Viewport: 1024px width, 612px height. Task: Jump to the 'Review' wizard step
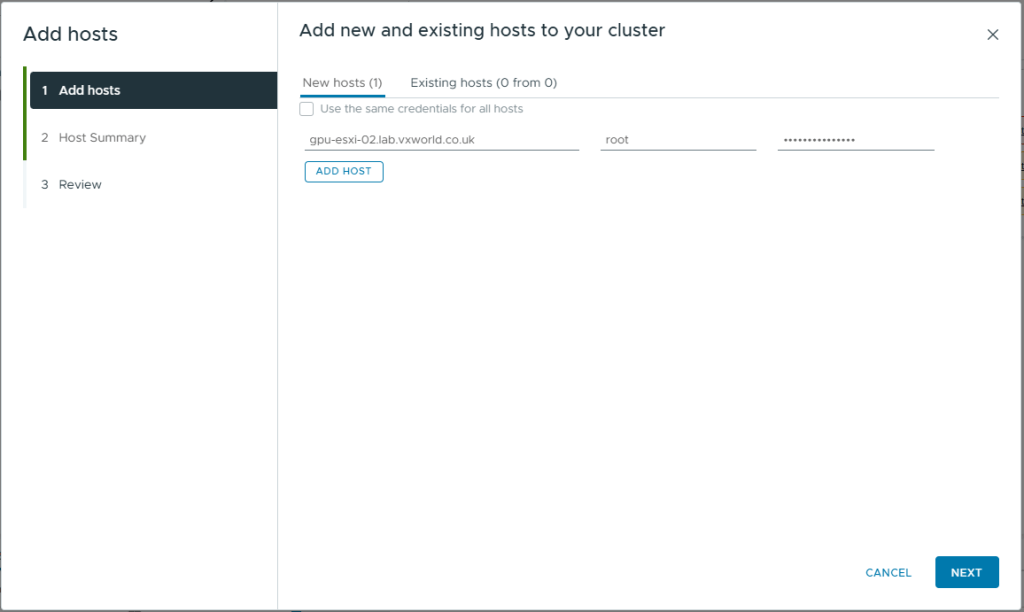(x=80, y=185)
